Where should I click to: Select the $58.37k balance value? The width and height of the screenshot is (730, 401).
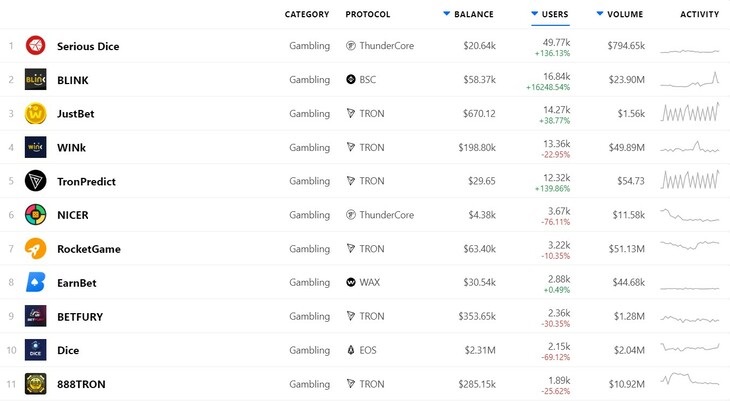coord(479,80)
